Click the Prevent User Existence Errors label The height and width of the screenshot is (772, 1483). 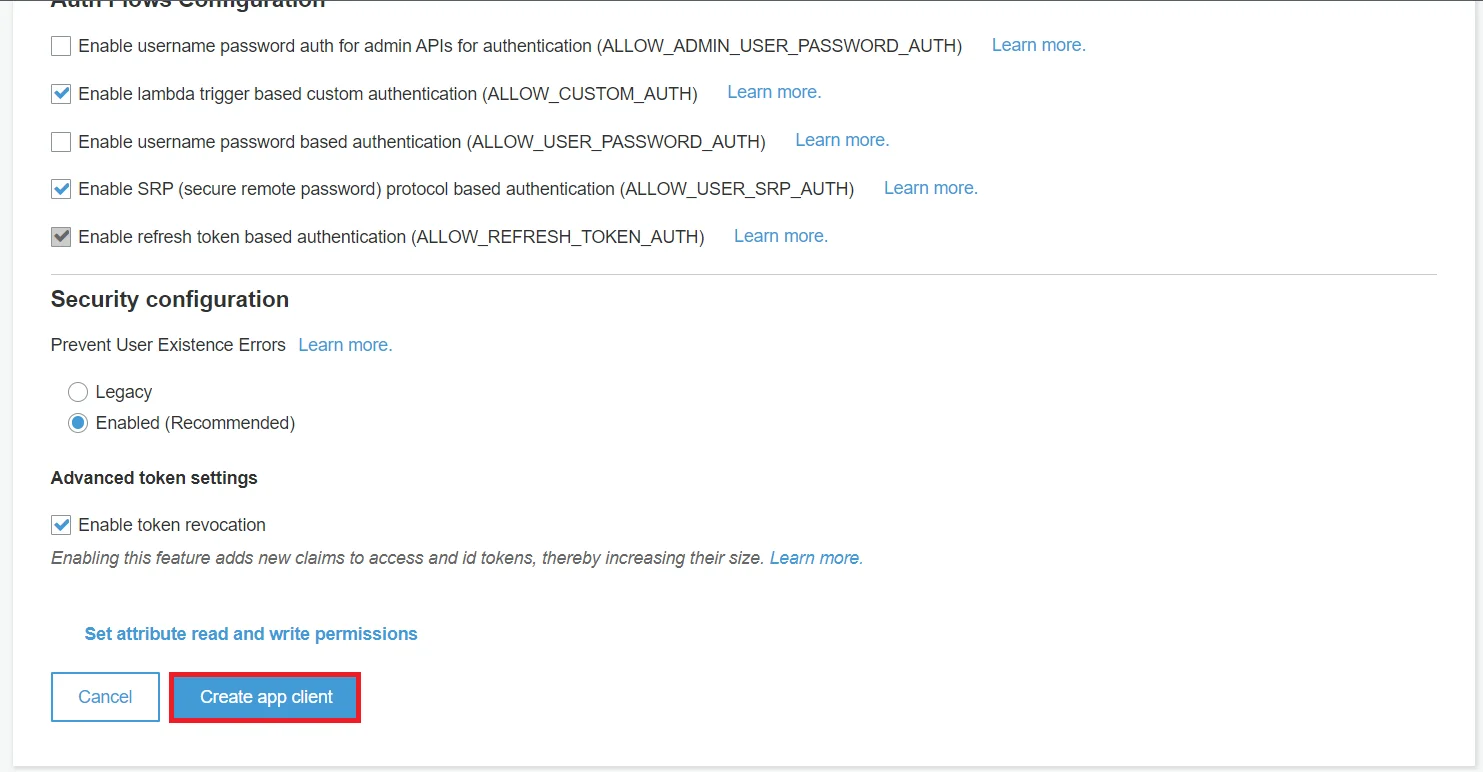coord(168,345)
